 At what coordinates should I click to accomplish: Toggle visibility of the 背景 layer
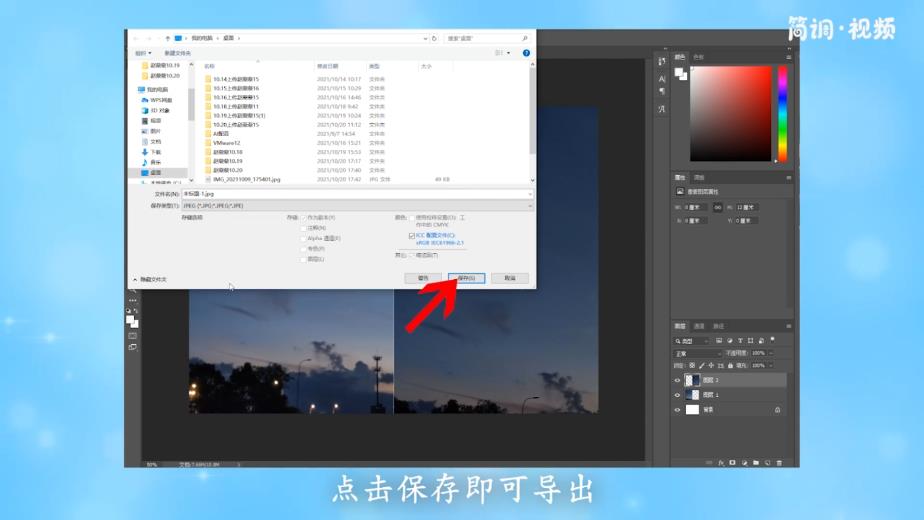pyautogui.click(x=677, y=410)
